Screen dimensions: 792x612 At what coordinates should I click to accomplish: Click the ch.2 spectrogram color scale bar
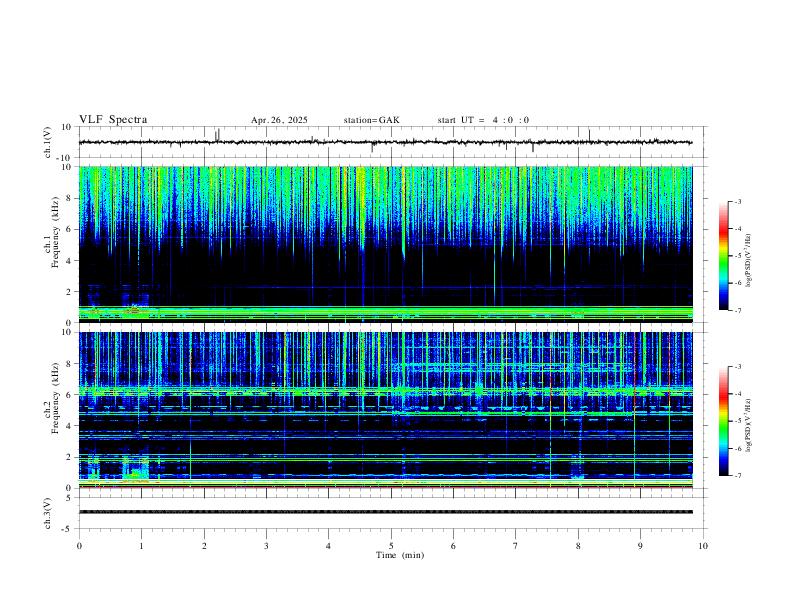click(723, 421)
